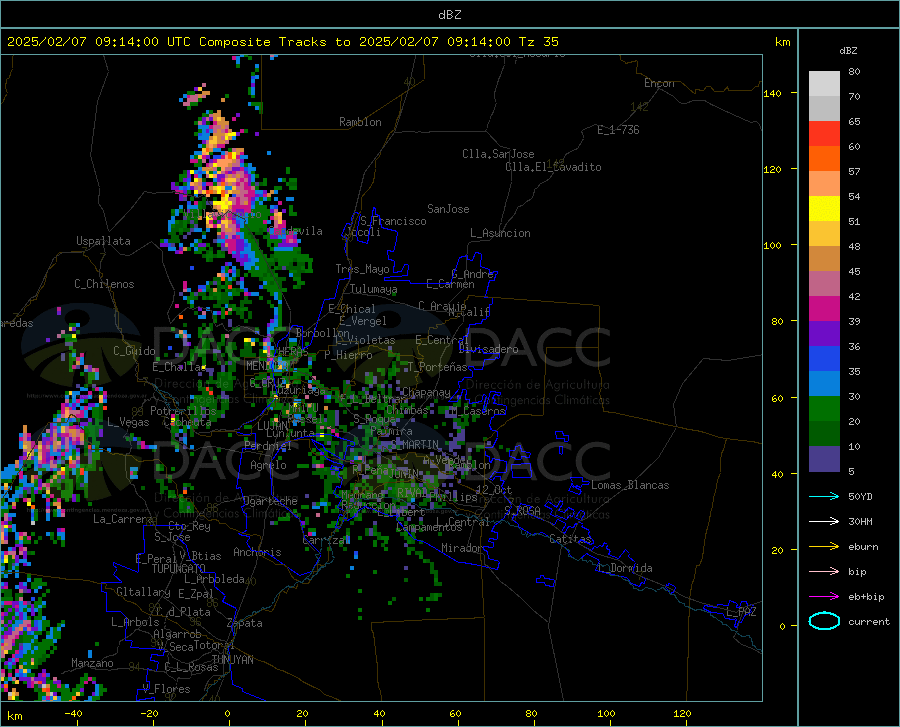Click the 'SanJose' place label
Image resolution: width=900 pixels, height=727 pixels.
(448, 209)
